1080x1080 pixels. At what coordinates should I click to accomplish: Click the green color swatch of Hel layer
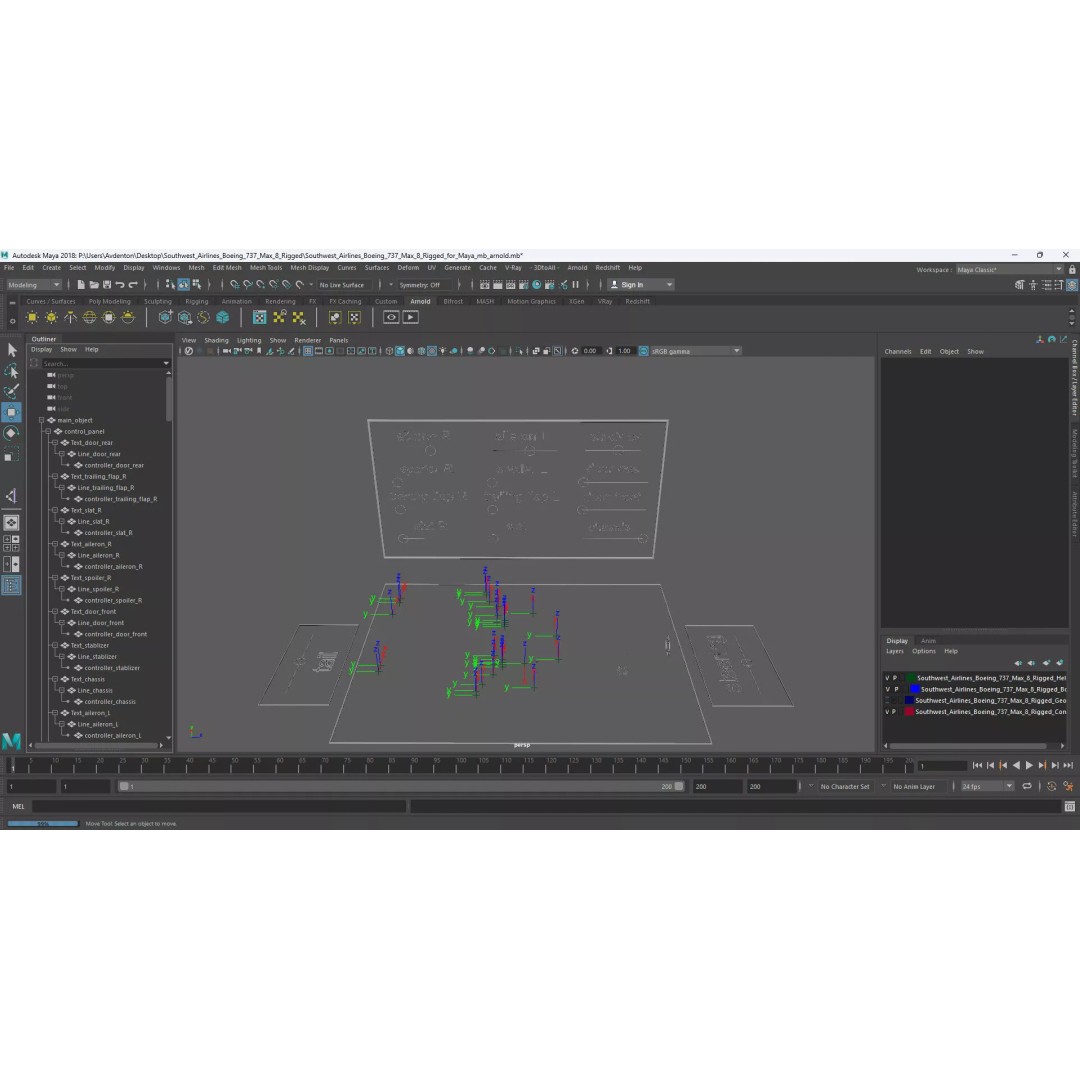click(x=911, y=678)
